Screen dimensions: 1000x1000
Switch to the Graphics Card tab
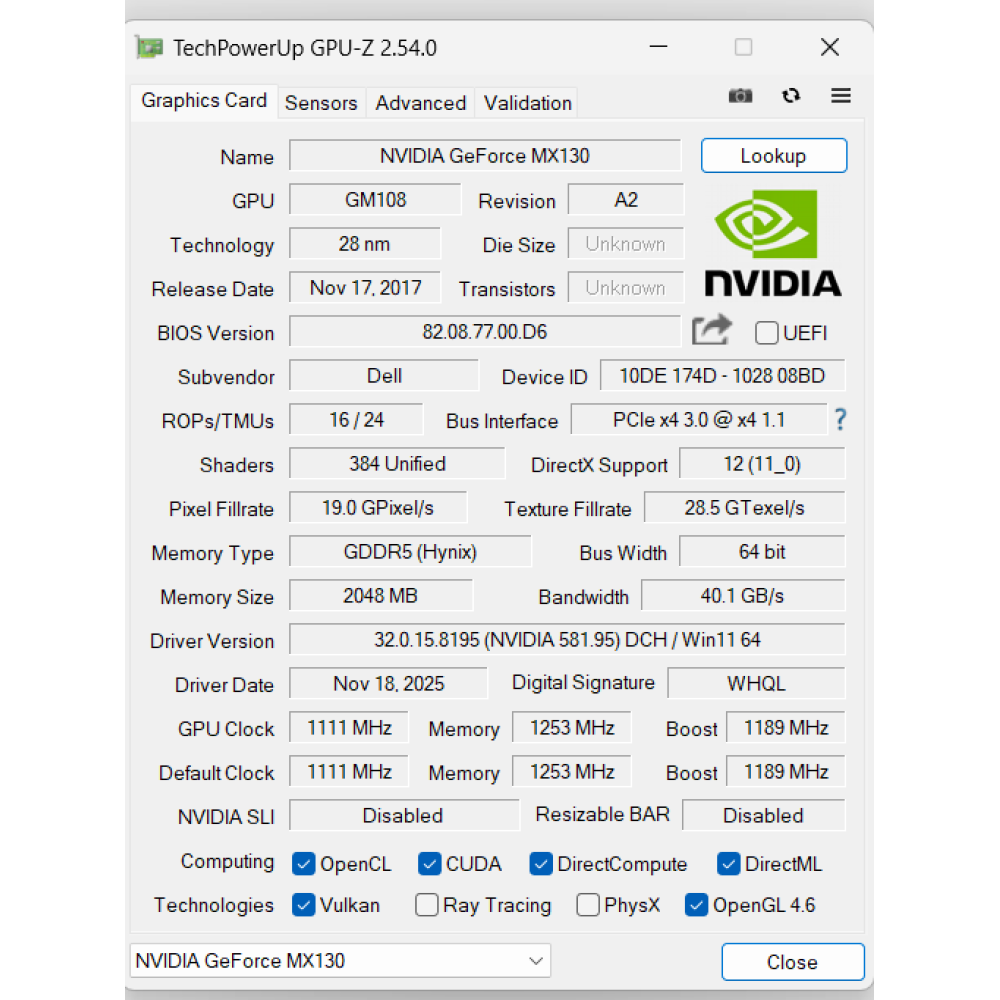click(204, 101)
